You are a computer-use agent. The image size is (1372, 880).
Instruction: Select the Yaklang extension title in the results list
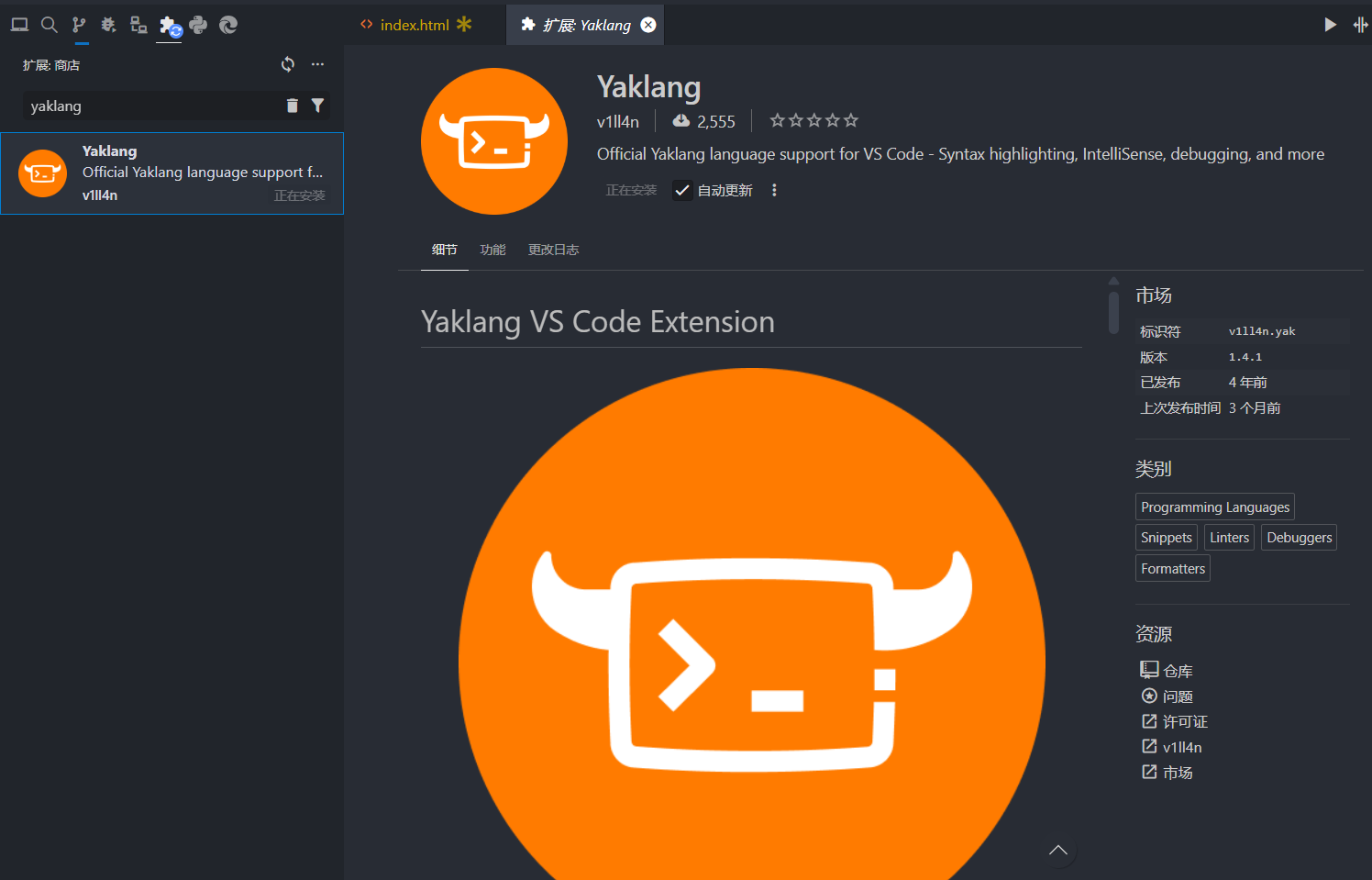(109, 150)
